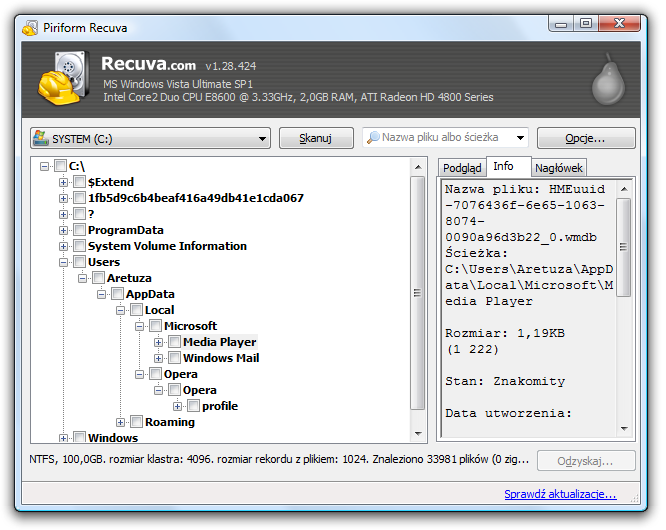Viewport: 666px width, 530px height.
Task: Collapse the AppData folder node
Action: click(101, 294)
